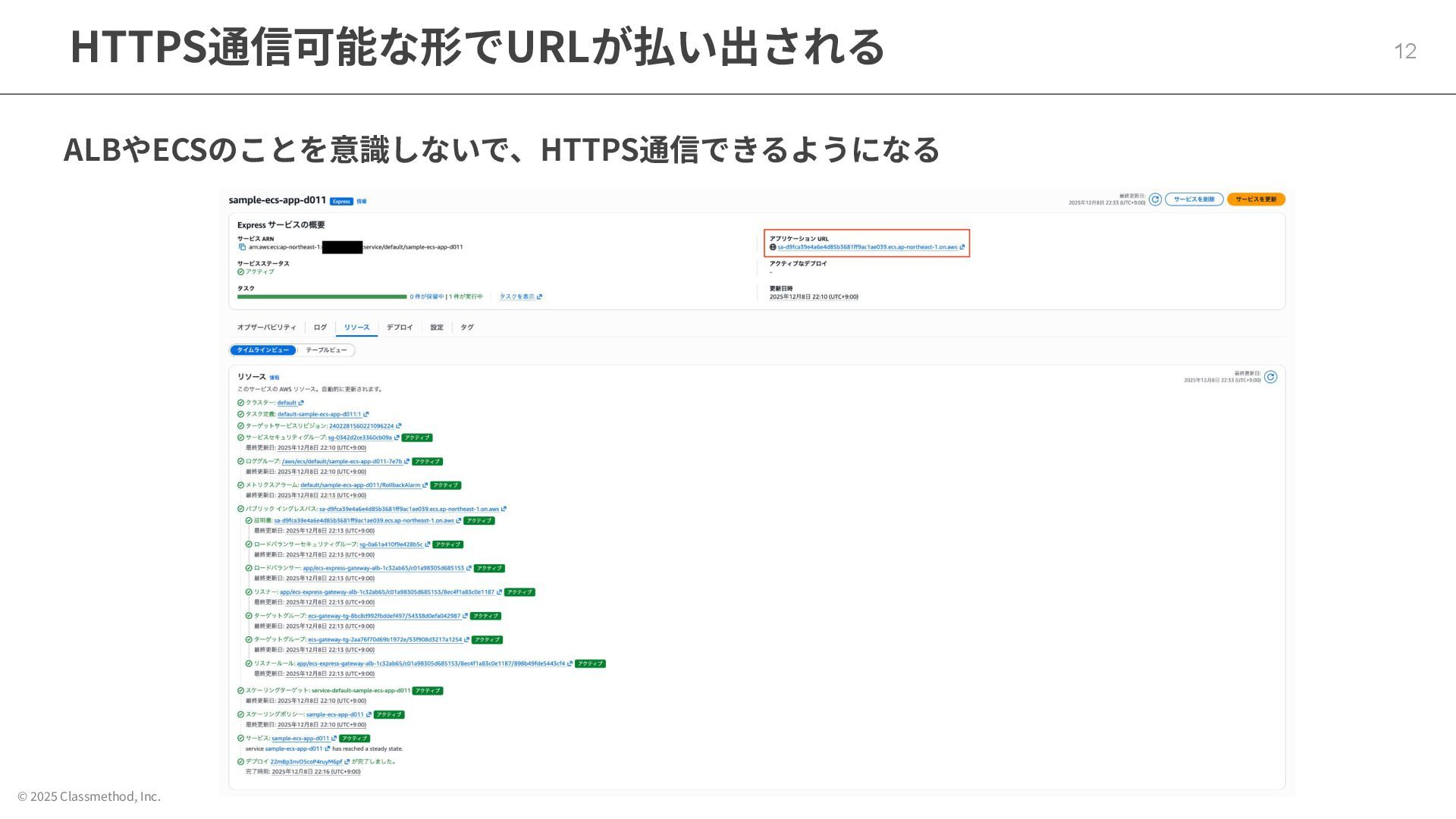Select the ログ tab
Screen dimensions: 1456x819
click(x=320, y=328)
